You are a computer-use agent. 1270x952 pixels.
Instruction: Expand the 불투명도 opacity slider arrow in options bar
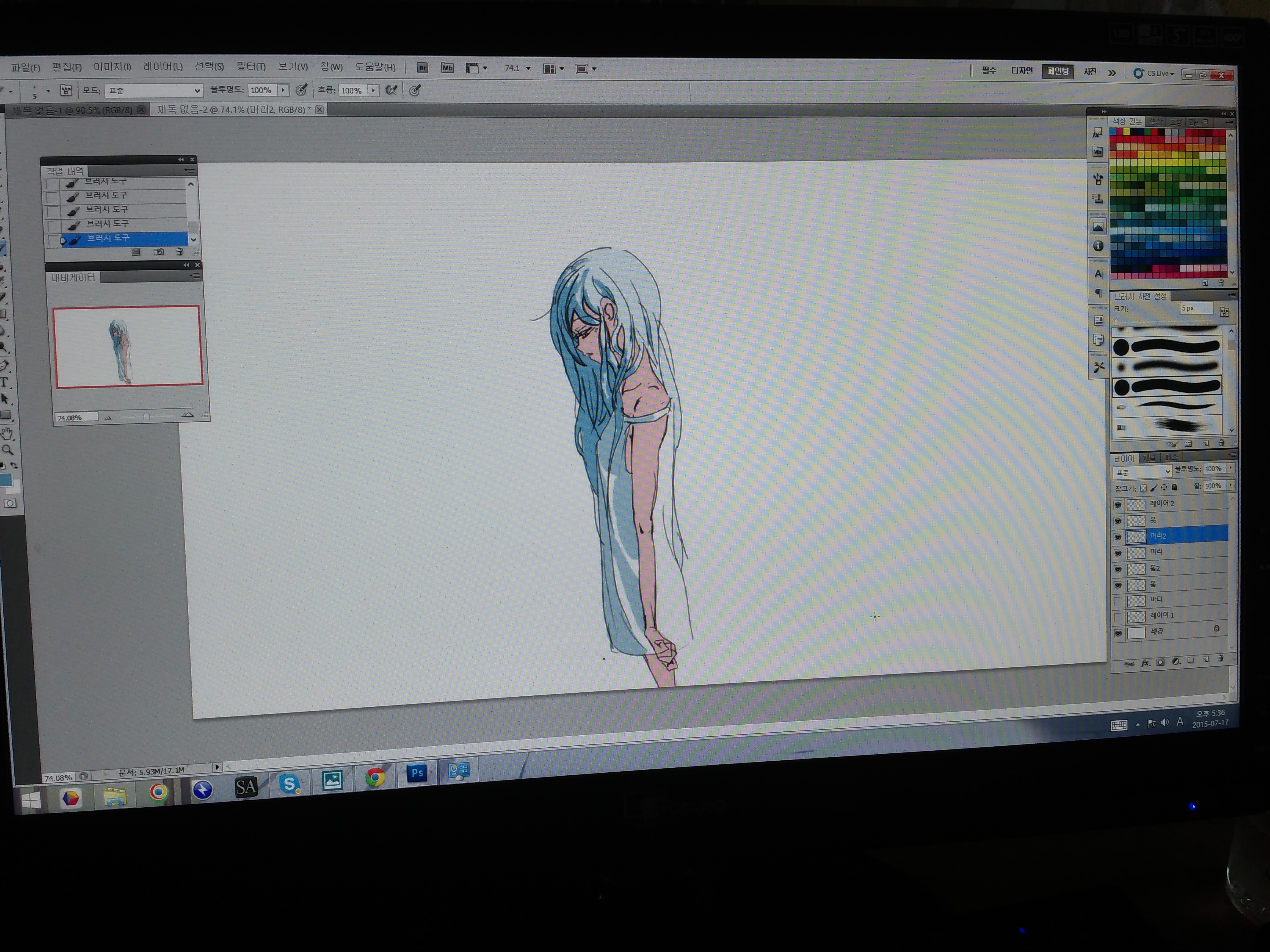(x=283, y=90)
